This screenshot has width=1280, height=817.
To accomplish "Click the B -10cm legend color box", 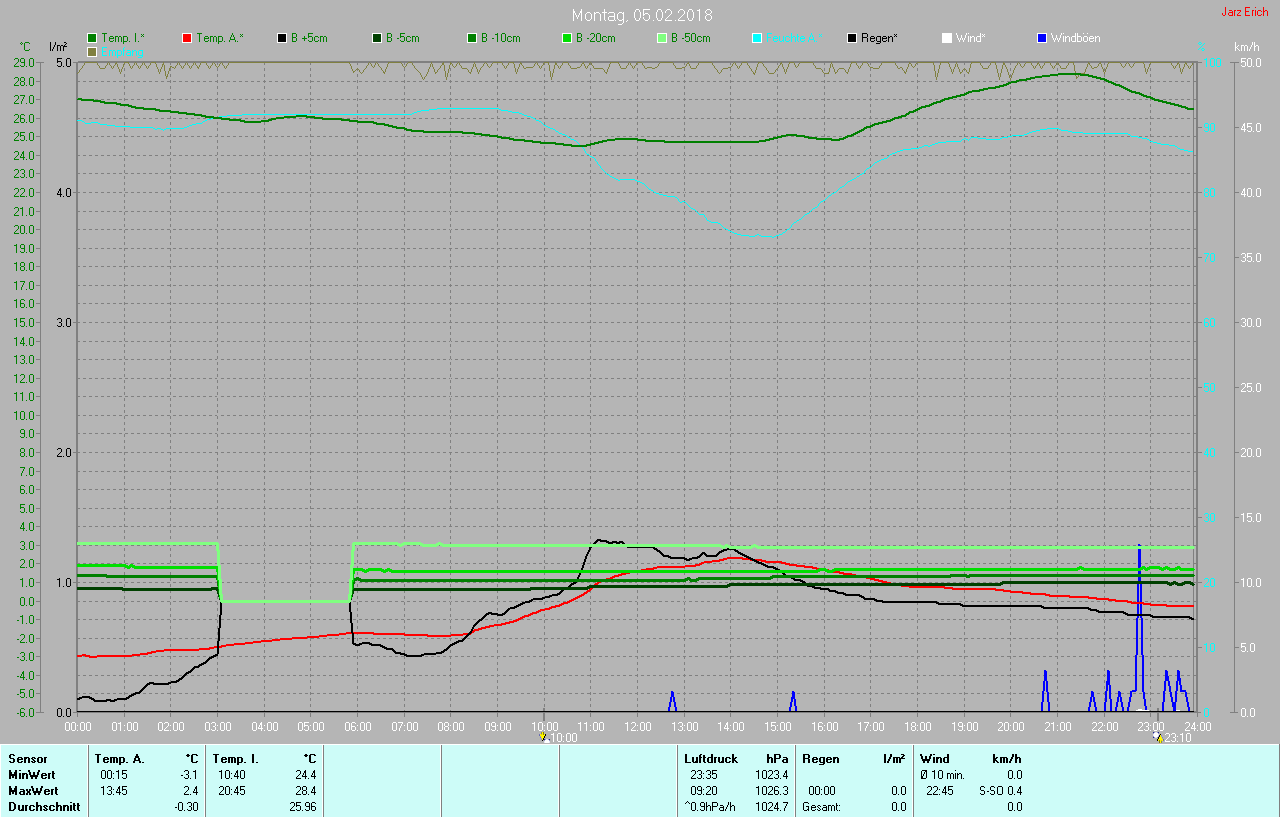I will click(472, 38).
